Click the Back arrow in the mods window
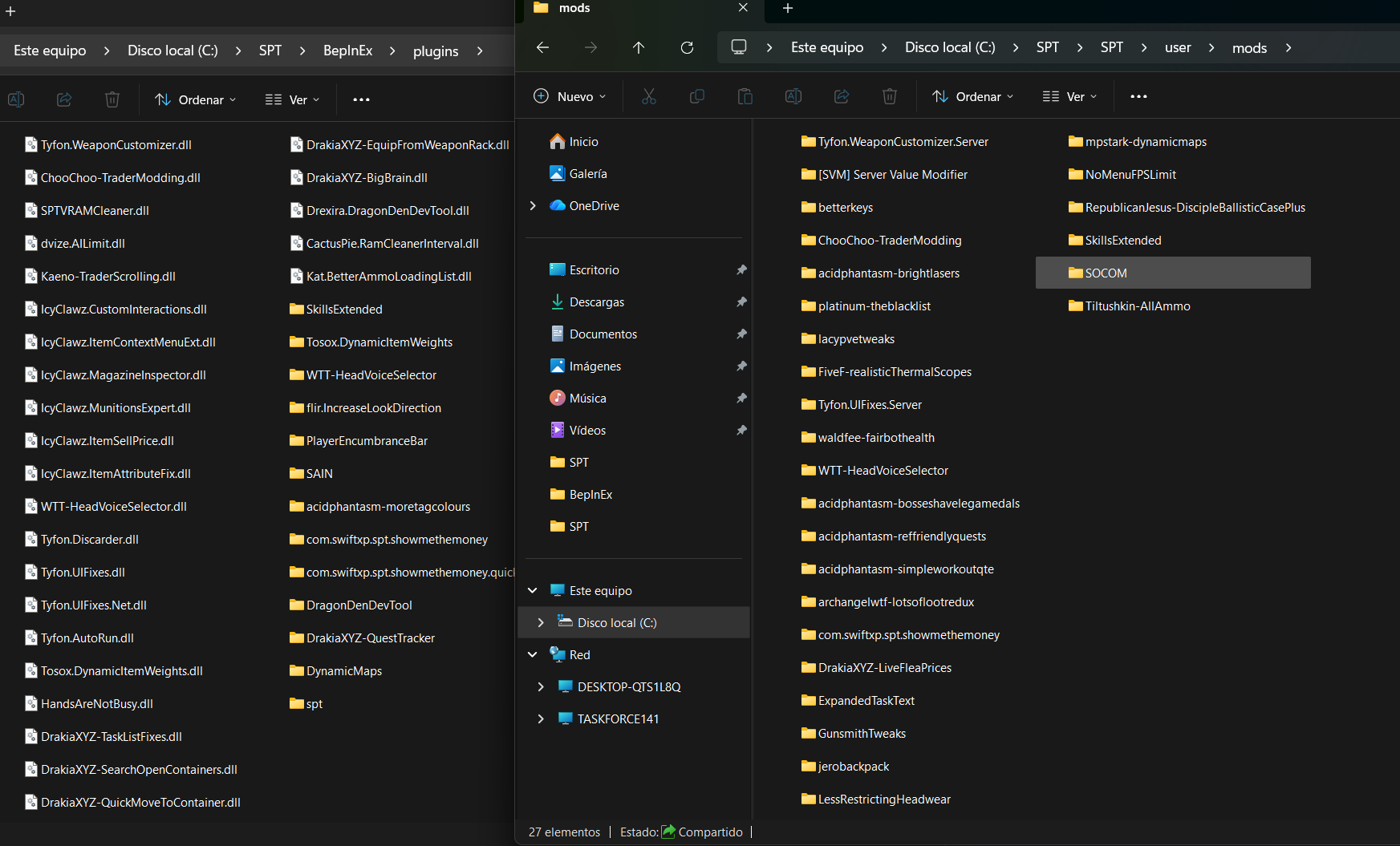The width and height of the screenshot is (1400, 846). (x=542, y=47)
